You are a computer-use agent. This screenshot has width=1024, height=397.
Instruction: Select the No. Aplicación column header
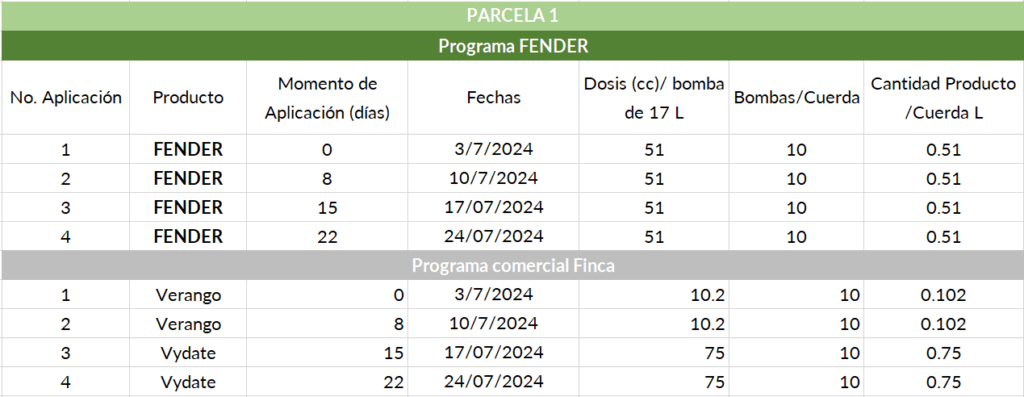point(65,98)
